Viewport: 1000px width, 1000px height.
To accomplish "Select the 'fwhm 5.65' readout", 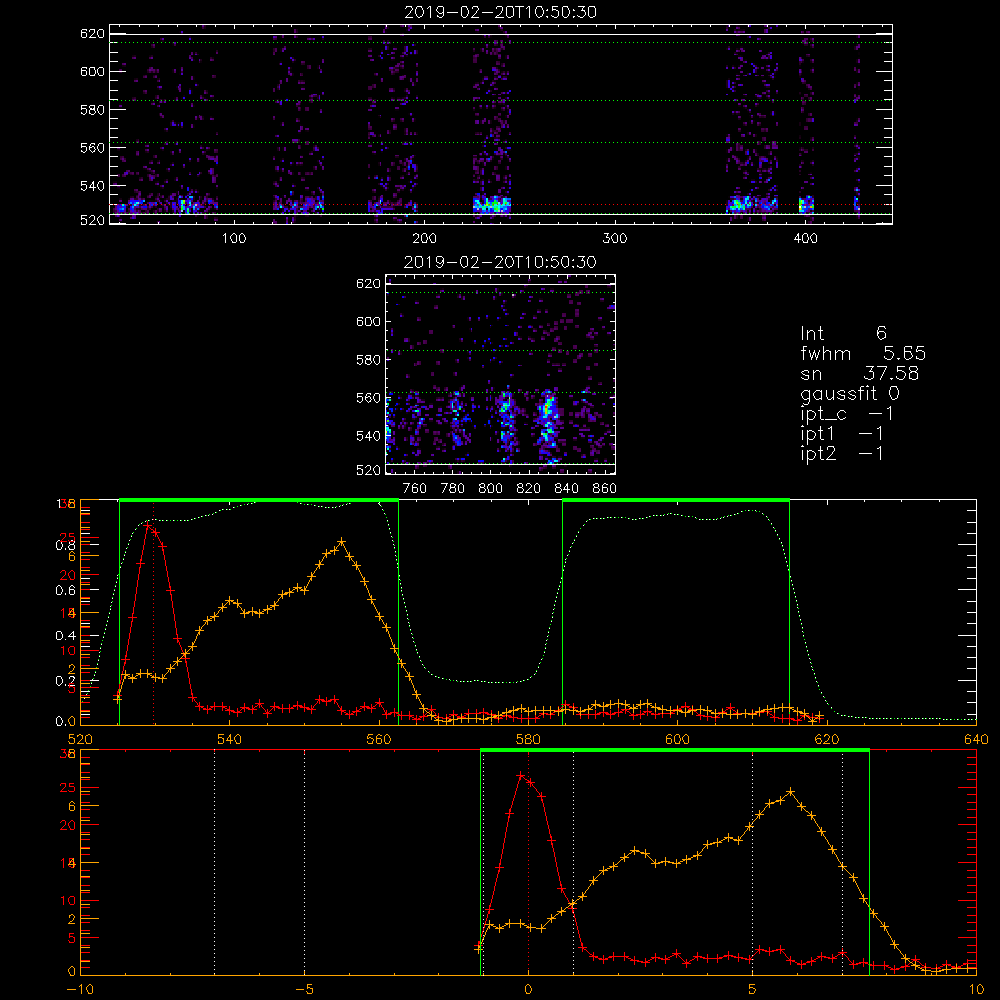I will 863,353.
